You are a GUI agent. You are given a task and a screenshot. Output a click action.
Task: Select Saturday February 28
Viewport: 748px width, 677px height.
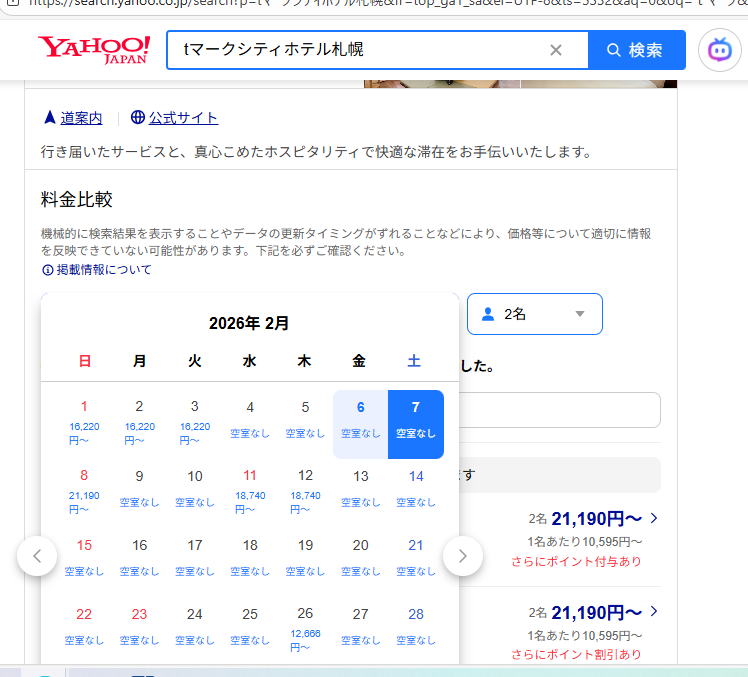tap(416, 631)
